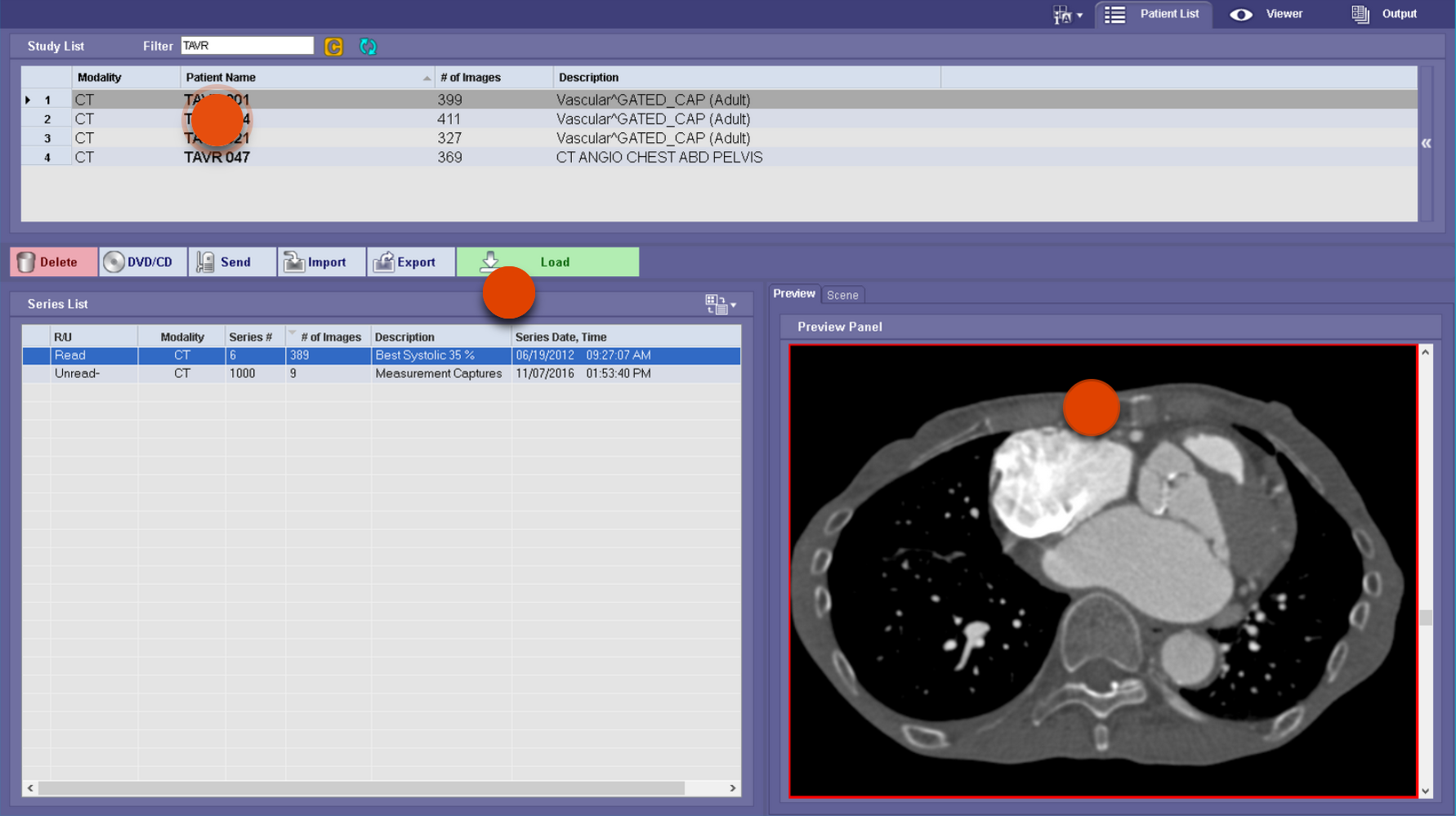The width and height of the screenshot is (1456, 816).
Task: Click the series layout view icon
Action: coord(716,304)
